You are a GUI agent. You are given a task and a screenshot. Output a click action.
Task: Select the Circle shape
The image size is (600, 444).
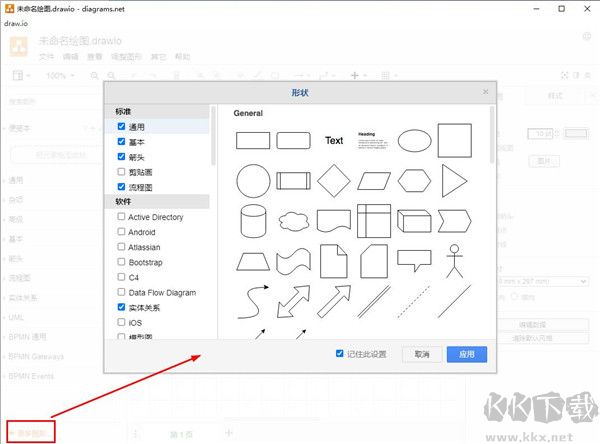click(x=253, y=181)
